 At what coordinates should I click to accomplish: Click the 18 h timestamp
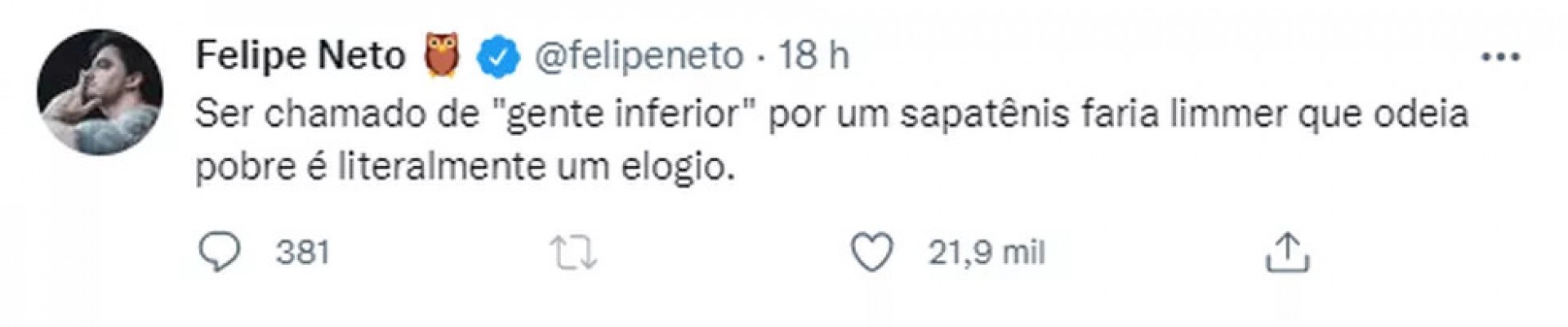tap(813, 56)
